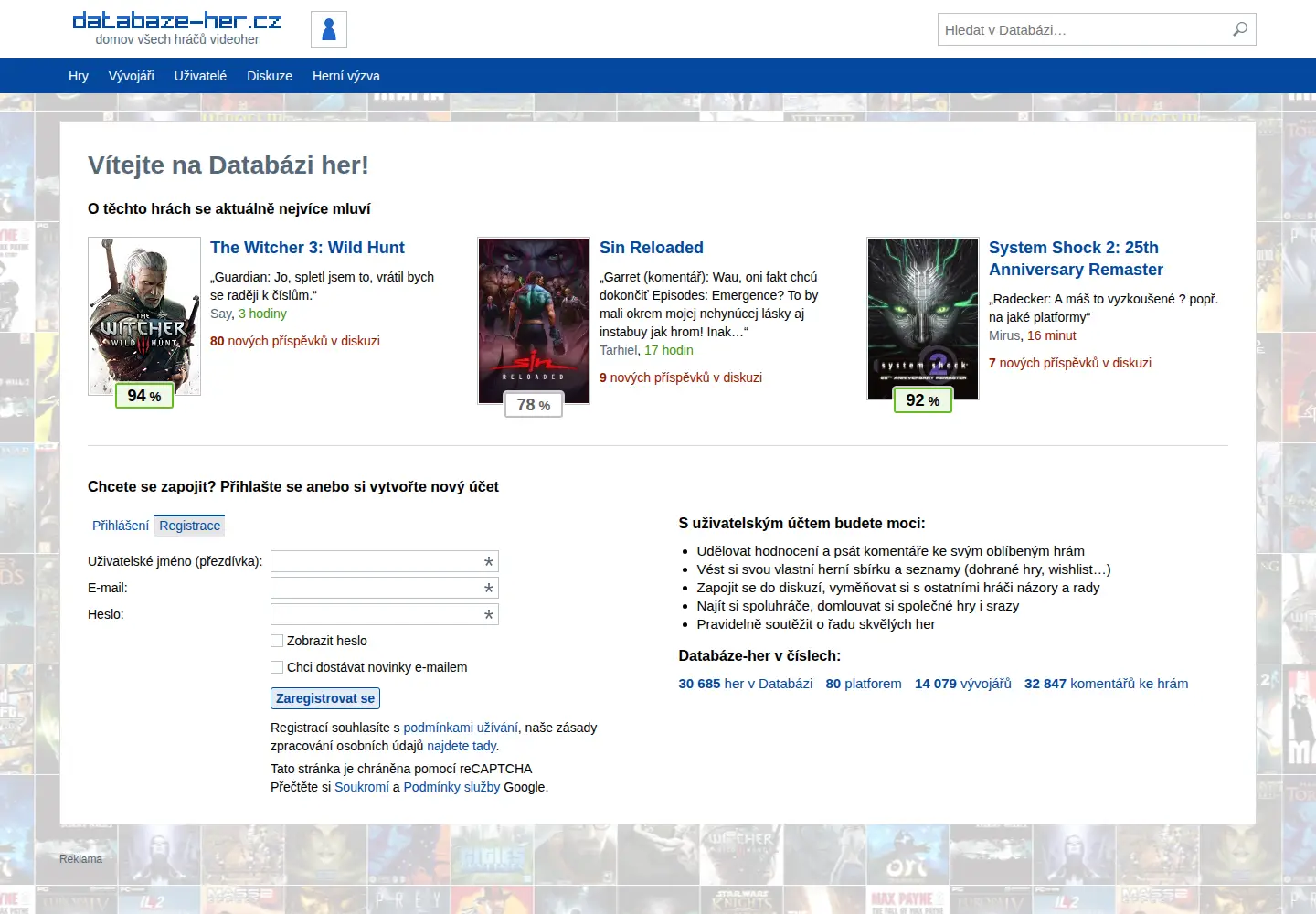
Task: Open 80 nových příspěvků v diskuzi
Action: click(295, 341)
